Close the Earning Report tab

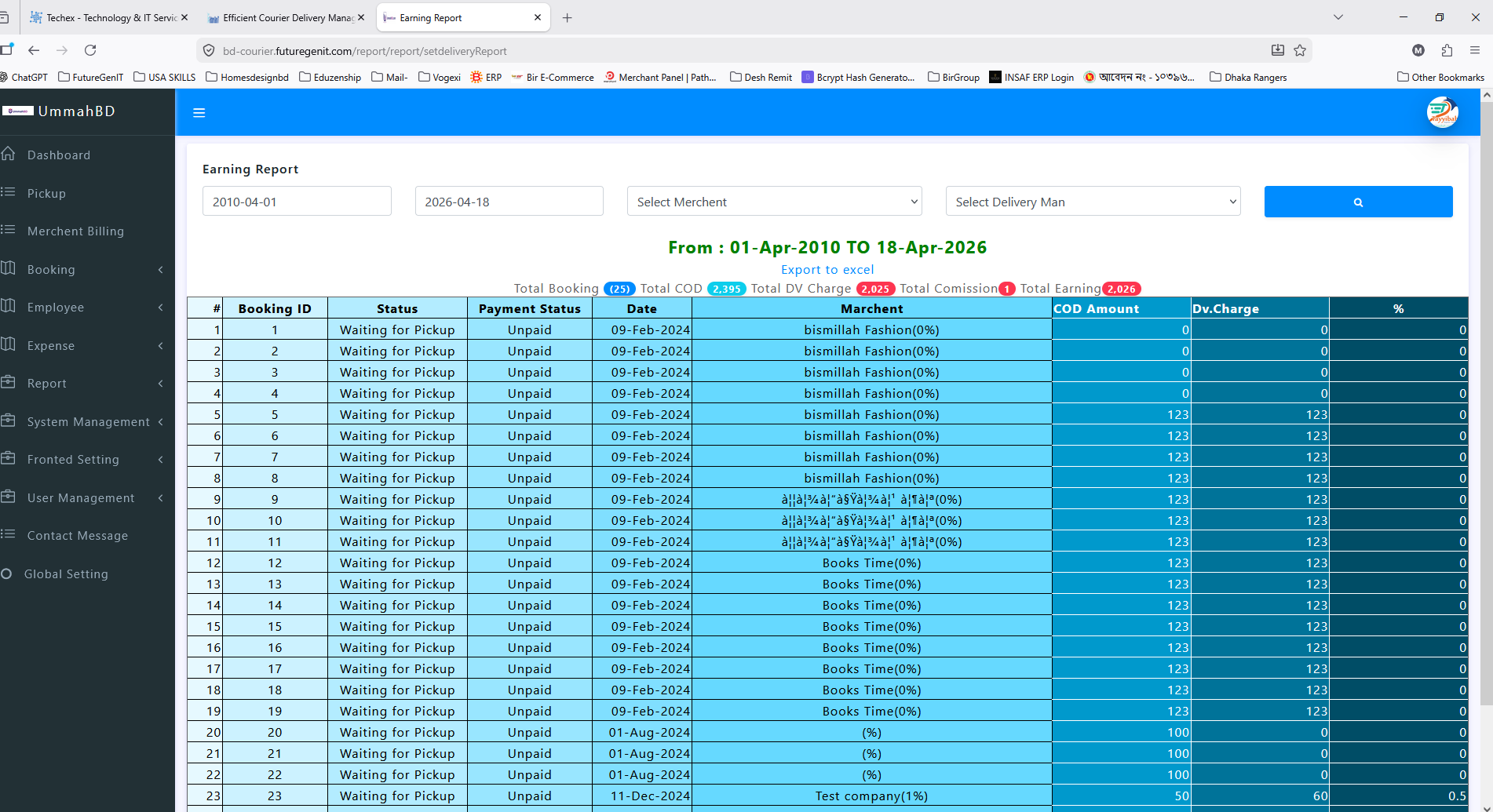click(x=538, y=17)
